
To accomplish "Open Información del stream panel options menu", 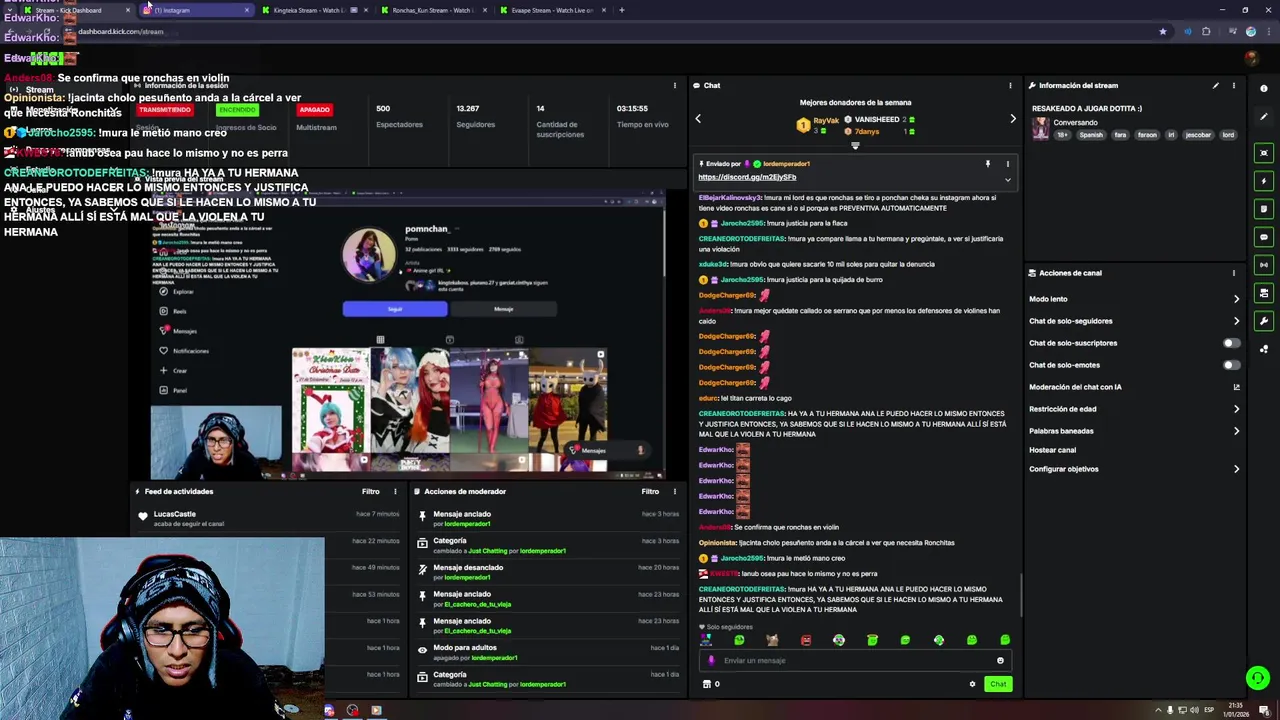I will click(x=1233, y=86).
